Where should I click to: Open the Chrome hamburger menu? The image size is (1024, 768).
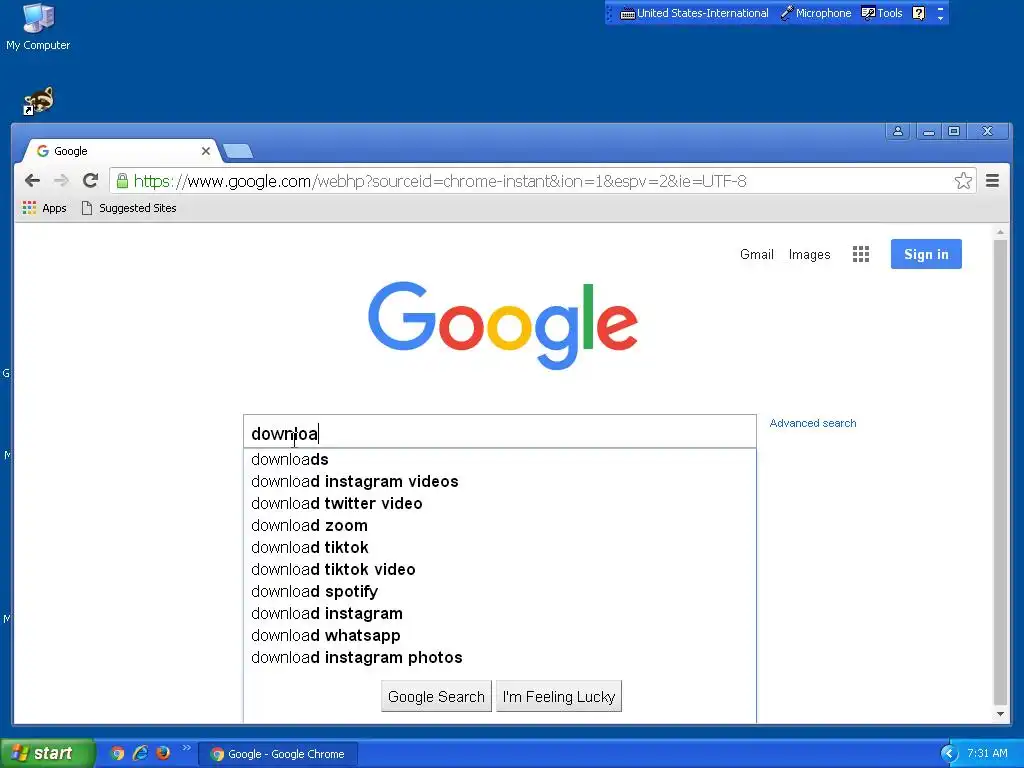pyautogui.click(x=992, y=181)
